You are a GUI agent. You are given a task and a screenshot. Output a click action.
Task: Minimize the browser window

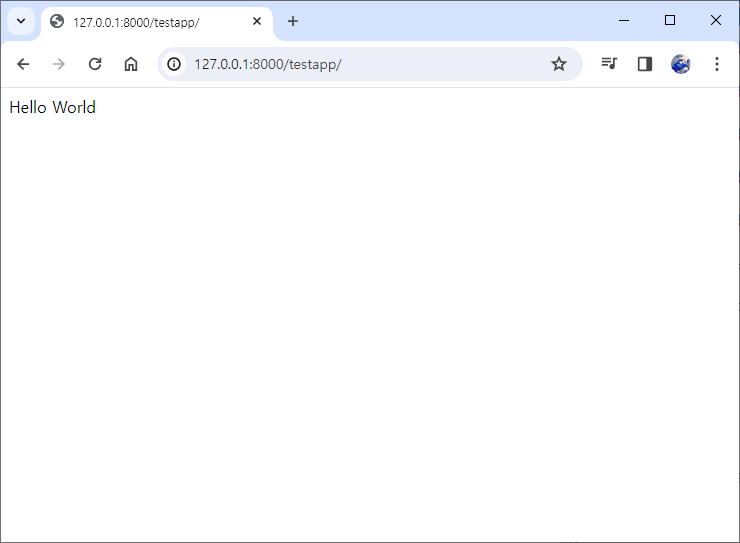click(623, 20)
